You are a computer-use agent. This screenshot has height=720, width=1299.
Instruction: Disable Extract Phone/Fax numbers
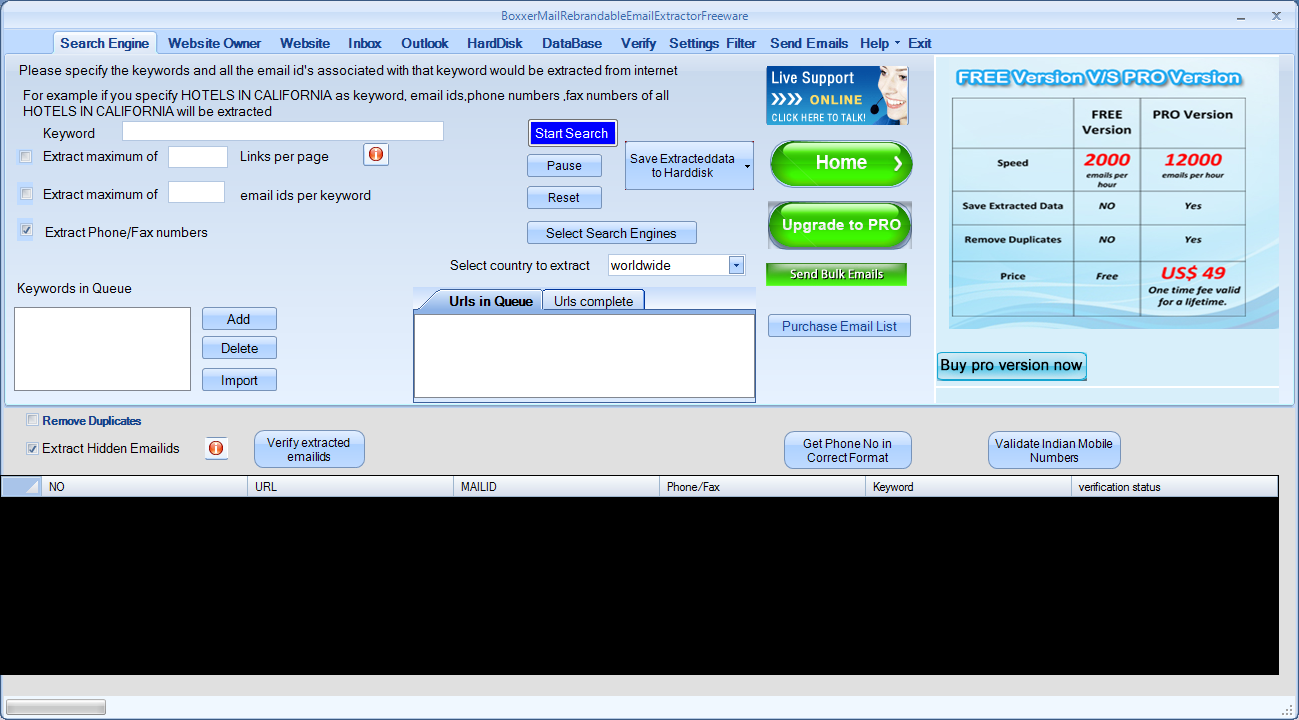click(x=25, y=230)
